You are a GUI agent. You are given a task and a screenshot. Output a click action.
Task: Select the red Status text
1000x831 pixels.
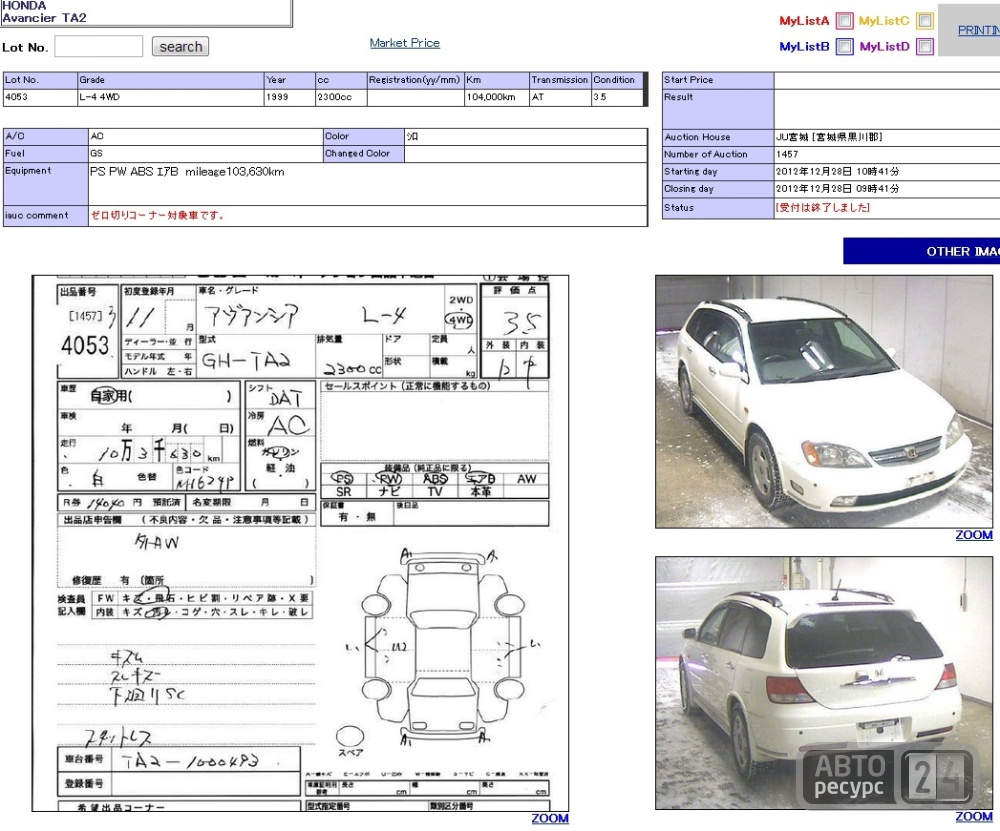[823, 207]
